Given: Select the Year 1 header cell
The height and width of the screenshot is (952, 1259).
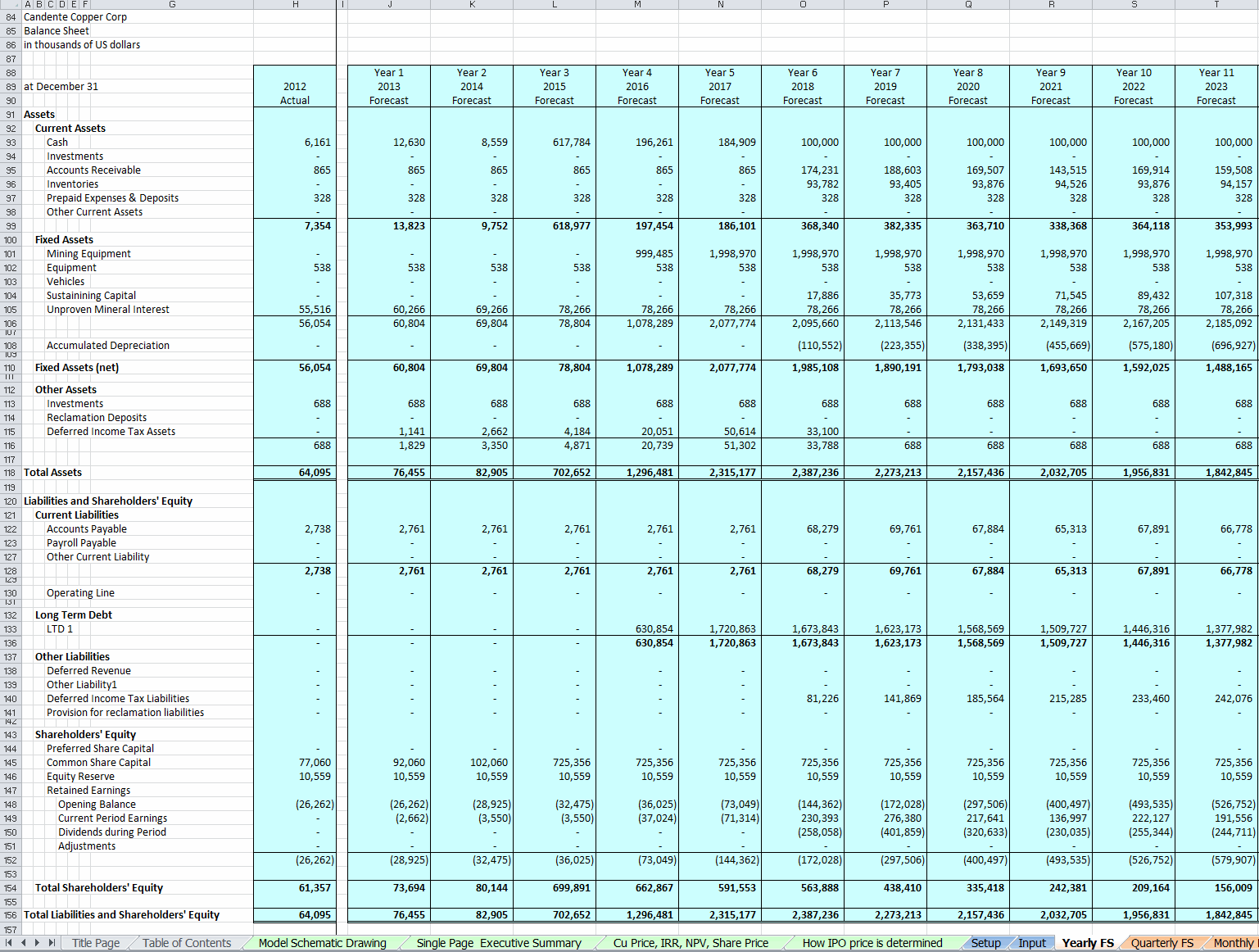Looking at the screenshot, I should (389, 73).
